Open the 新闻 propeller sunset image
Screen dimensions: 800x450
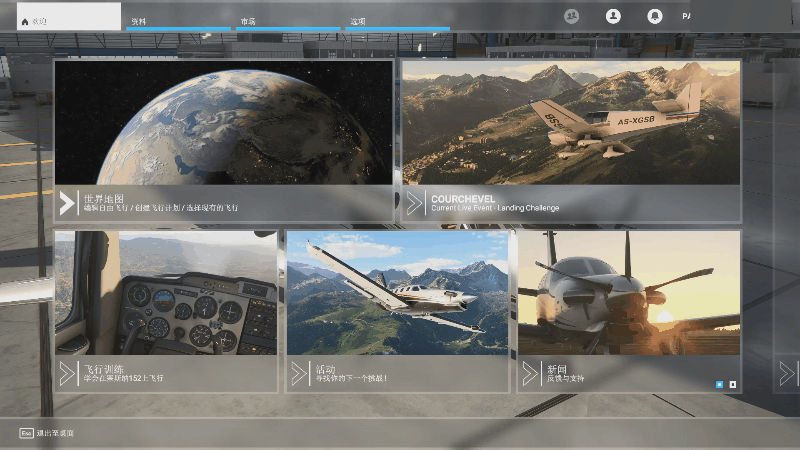point(629,293)
